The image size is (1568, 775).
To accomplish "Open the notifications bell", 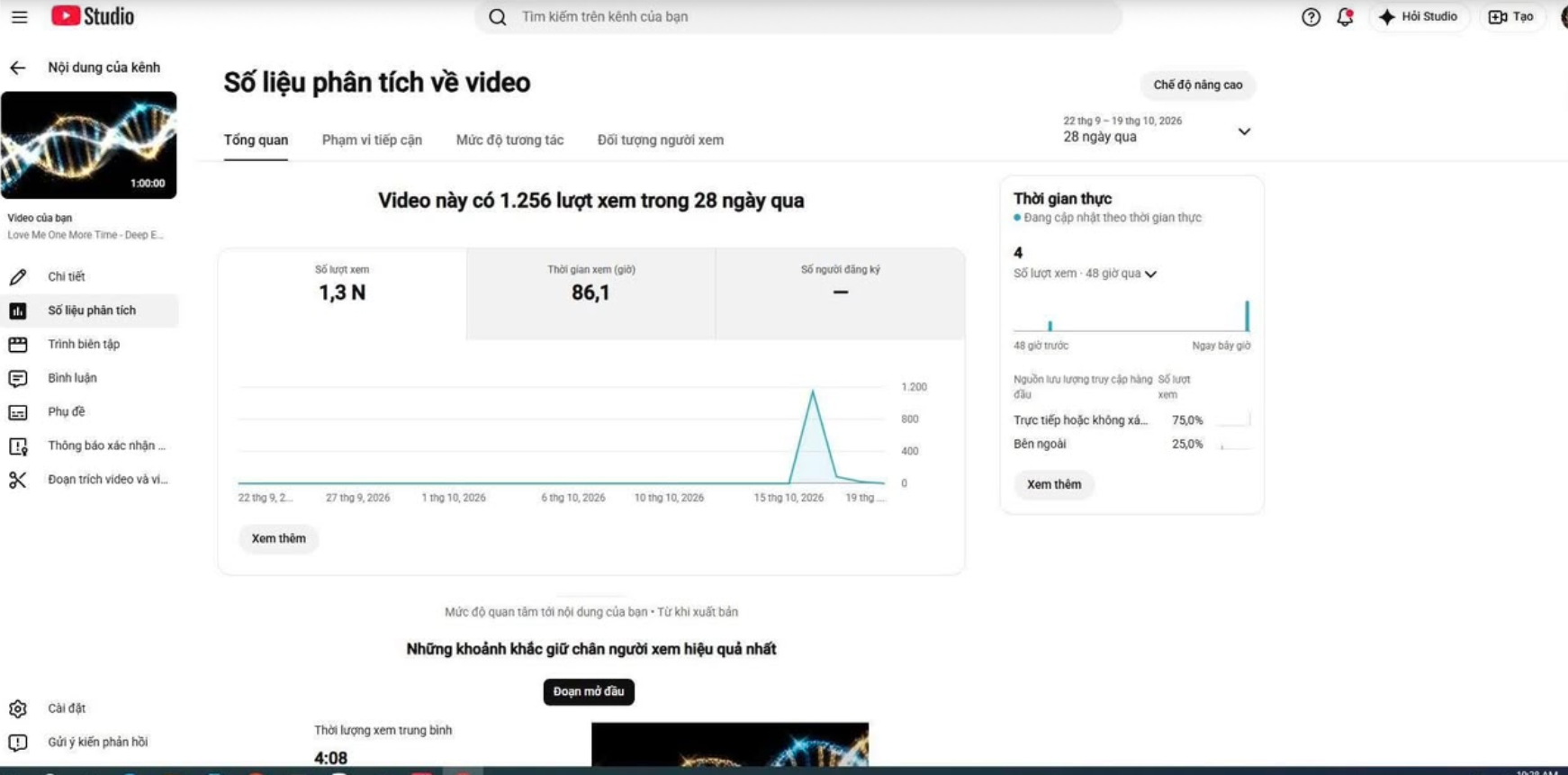I will pos(1345,16).
